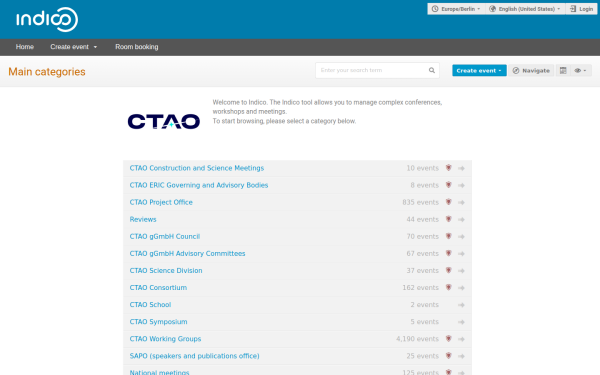Click arrow icon for CTAO Working Groups

[x=461, y=339]
